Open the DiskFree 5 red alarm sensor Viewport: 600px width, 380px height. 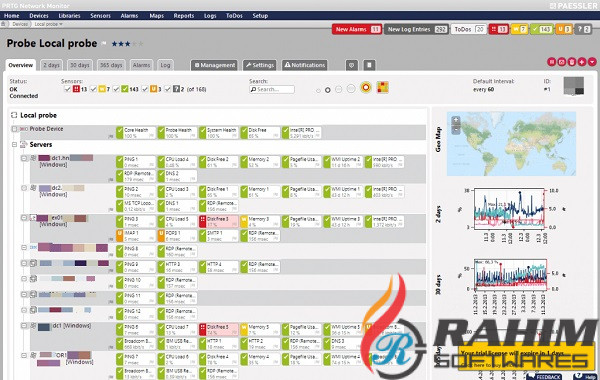(x=219, y=330)
